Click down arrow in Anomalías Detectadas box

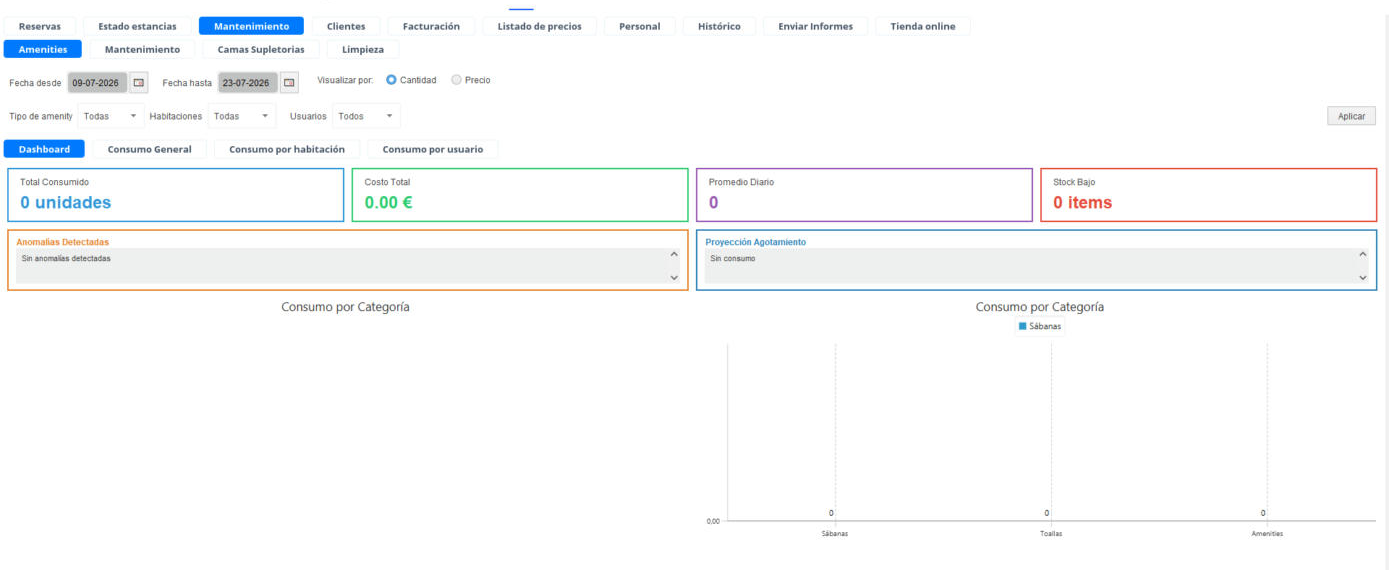coord(674,277)
